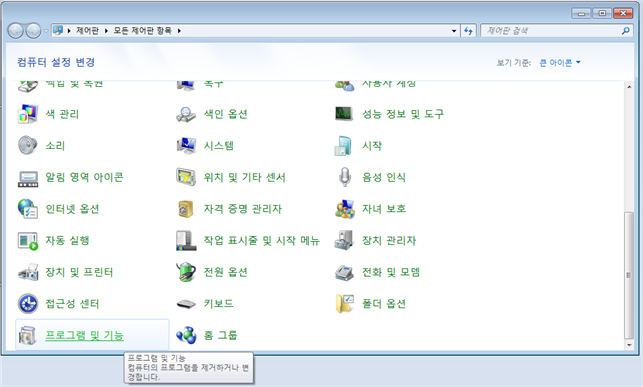This screenshot has width=643, height=387.
Task: Click the 소리 speaker icon
Action: point(28,146)
